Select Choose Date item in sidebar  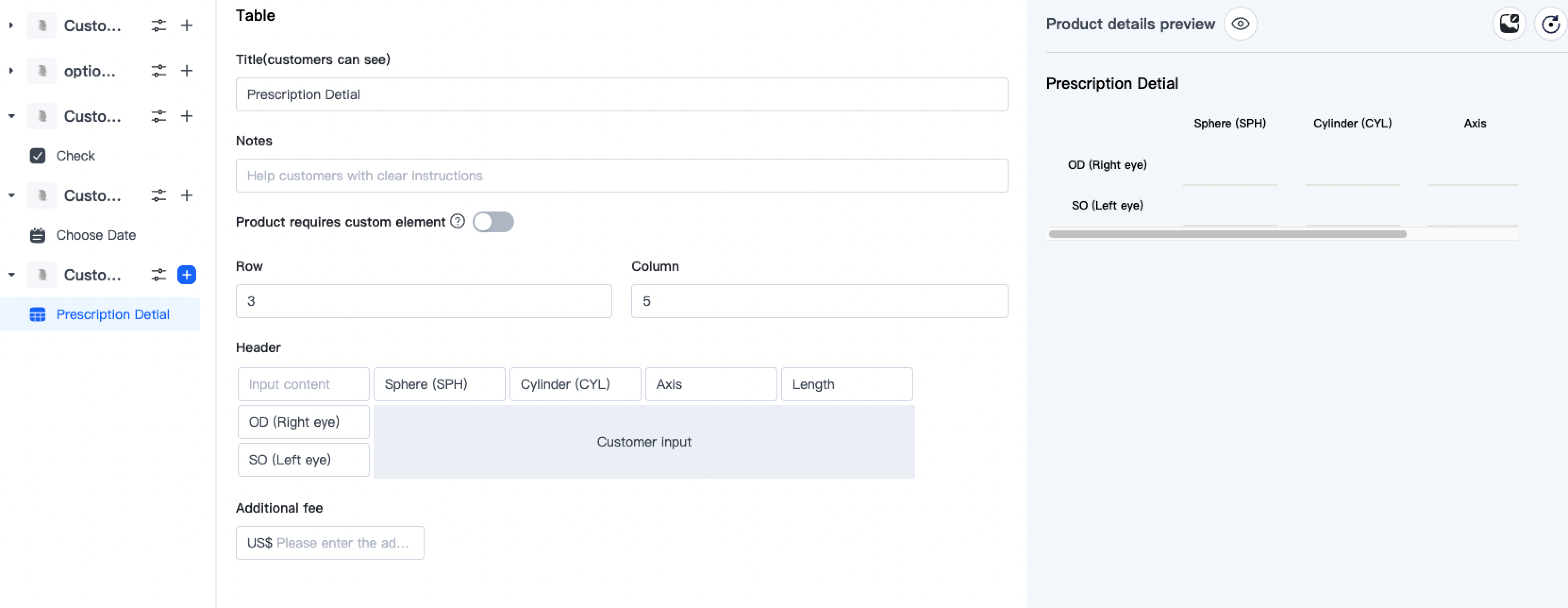coord(96,235)
